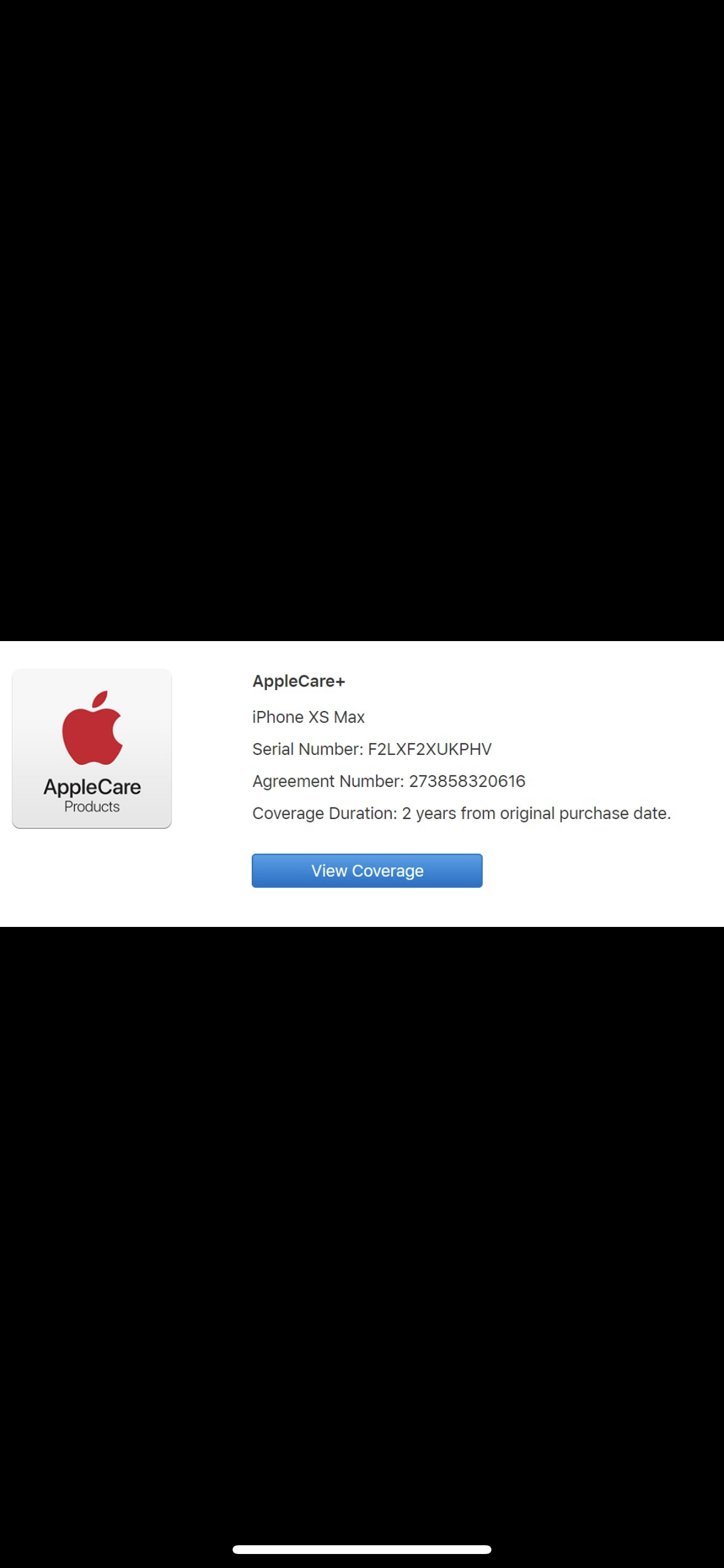Tap the black area above the card
This screenshot has width=724, height=1568.
click(362, 320)
